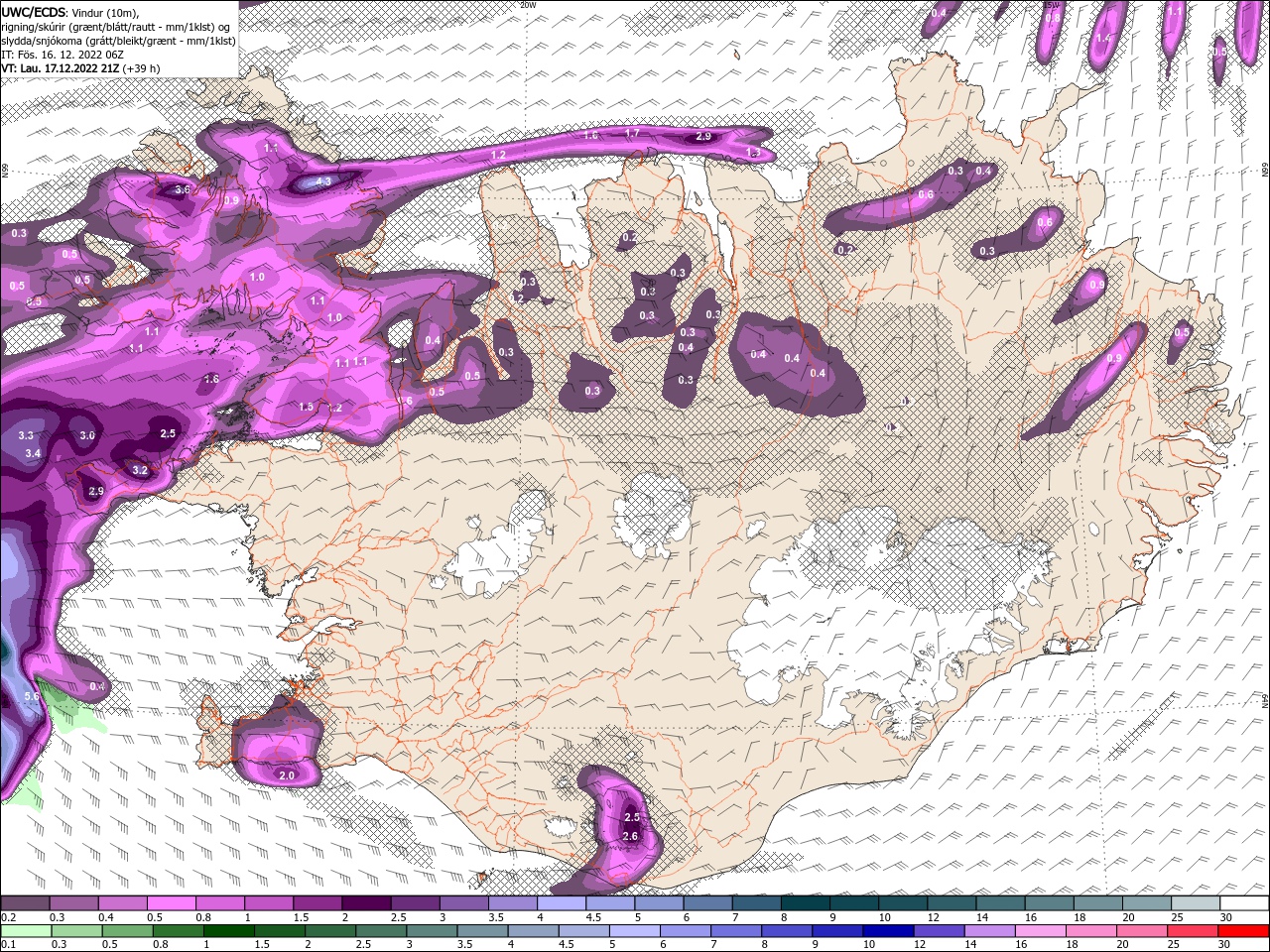1270x952 pixels.
Task: Select the darkest green rain swatch at 1
Action: 228,930
